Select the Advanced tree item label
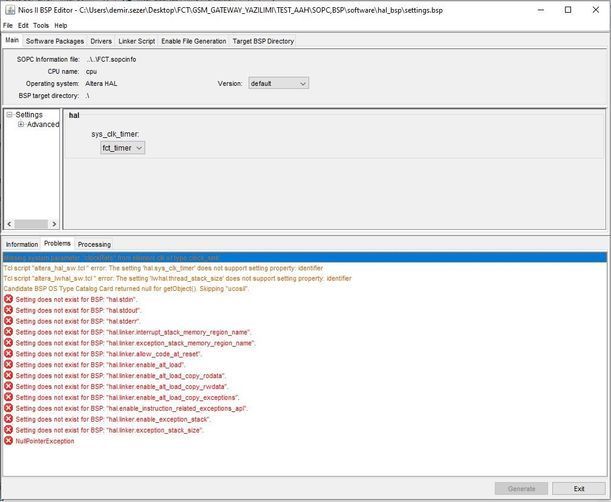Viewport: 611px width, 502px height. point(43,124)
